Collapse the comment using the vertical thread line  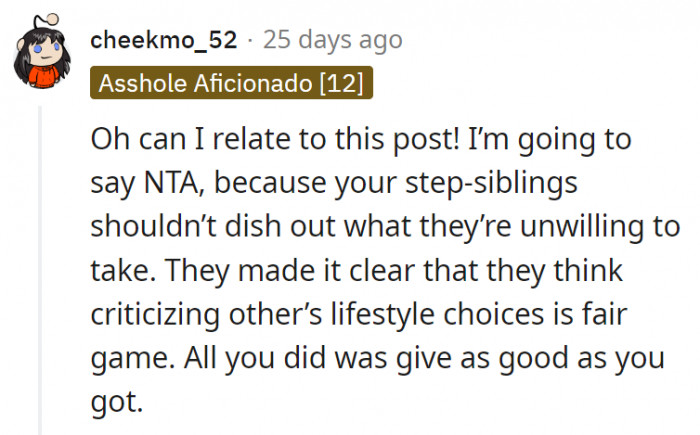click(41, 270)
